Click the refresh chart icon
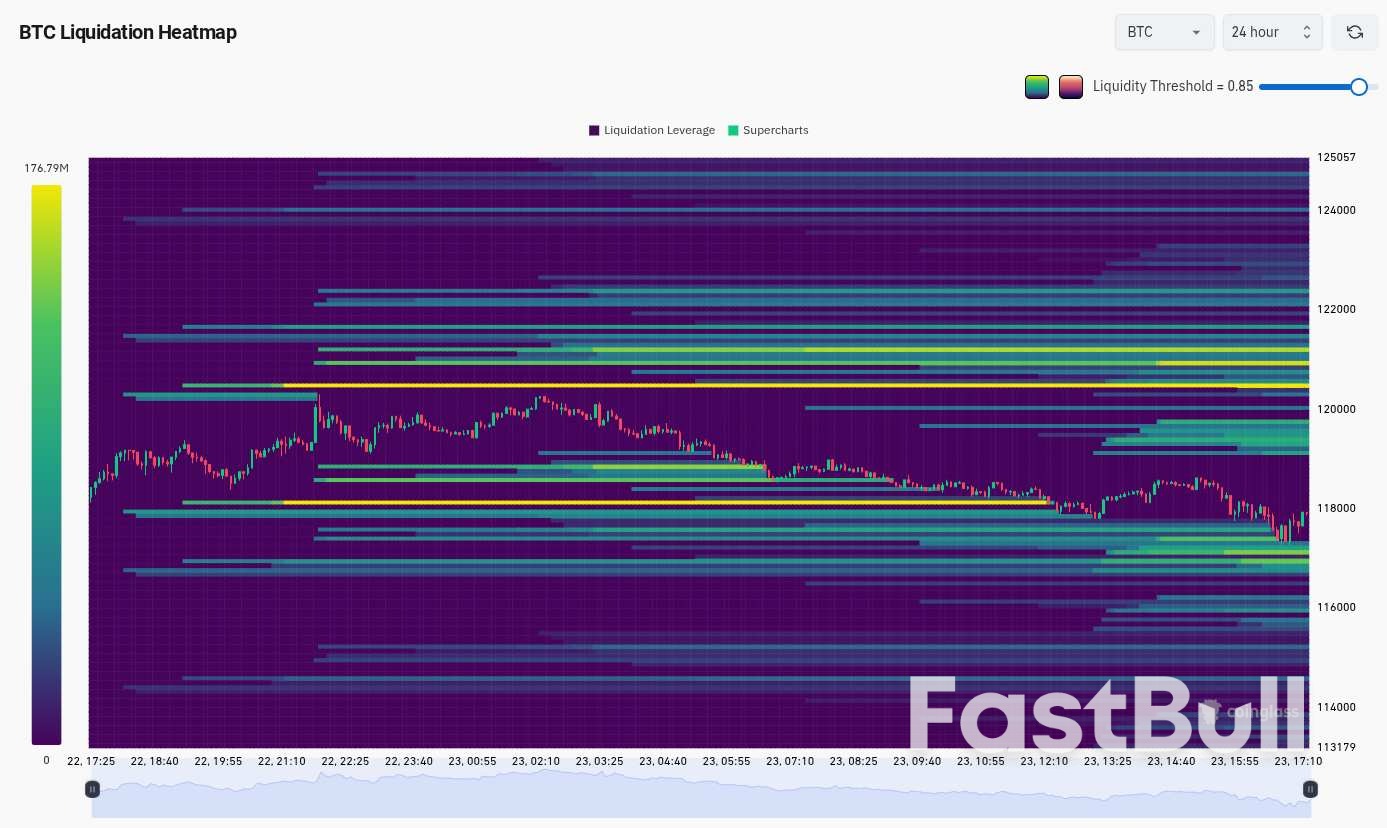 click(1355, 32)
